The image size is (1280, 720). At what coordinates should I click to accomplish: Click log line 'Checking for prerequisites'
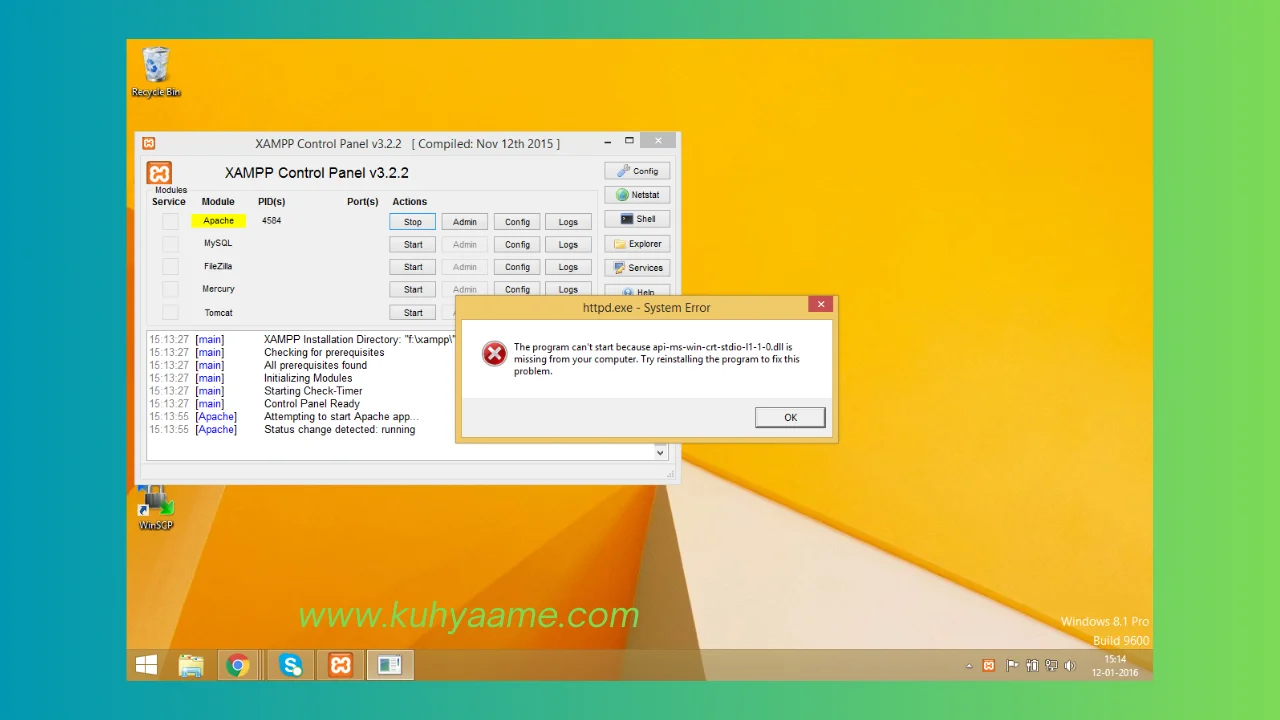click(324, 353)
